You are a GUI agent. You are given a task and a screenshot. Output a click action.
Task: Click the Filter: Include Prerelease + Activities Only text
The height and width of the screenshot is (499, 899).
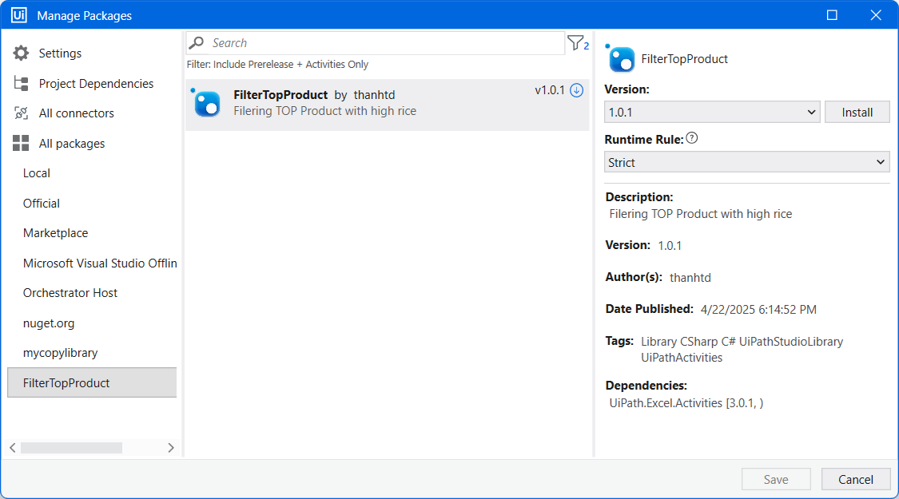click(x=277, y=64)
